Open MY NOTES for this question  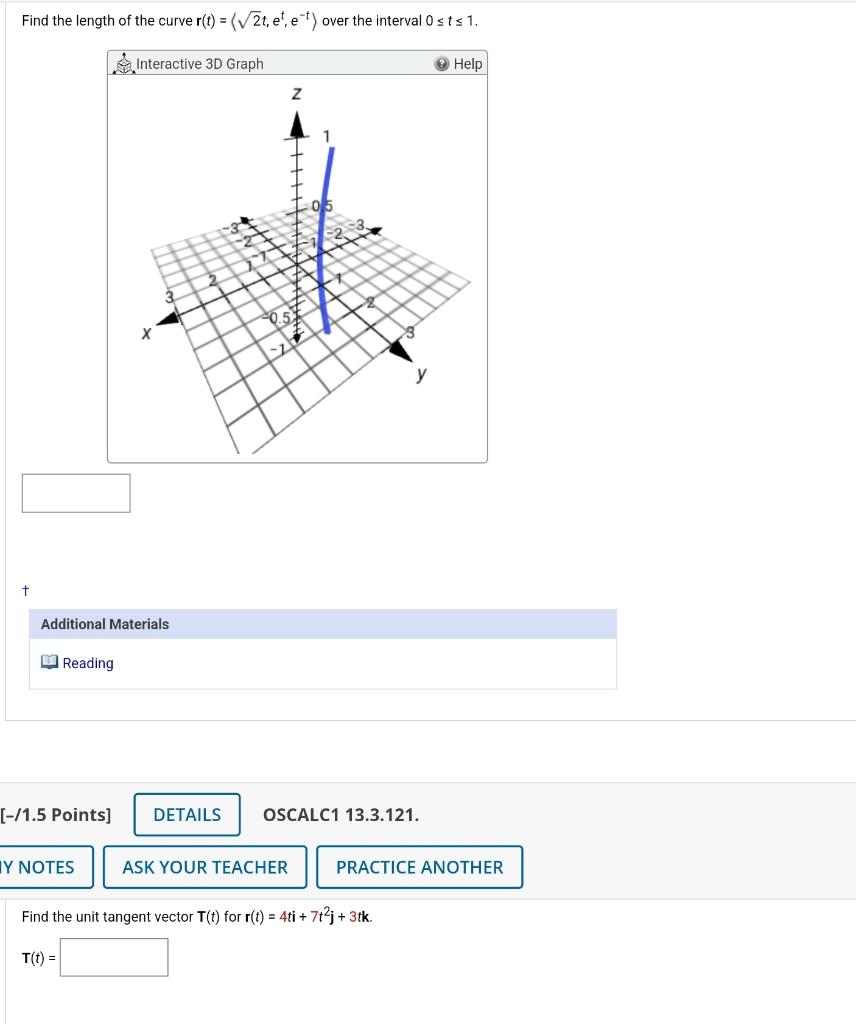coord(39,867)
